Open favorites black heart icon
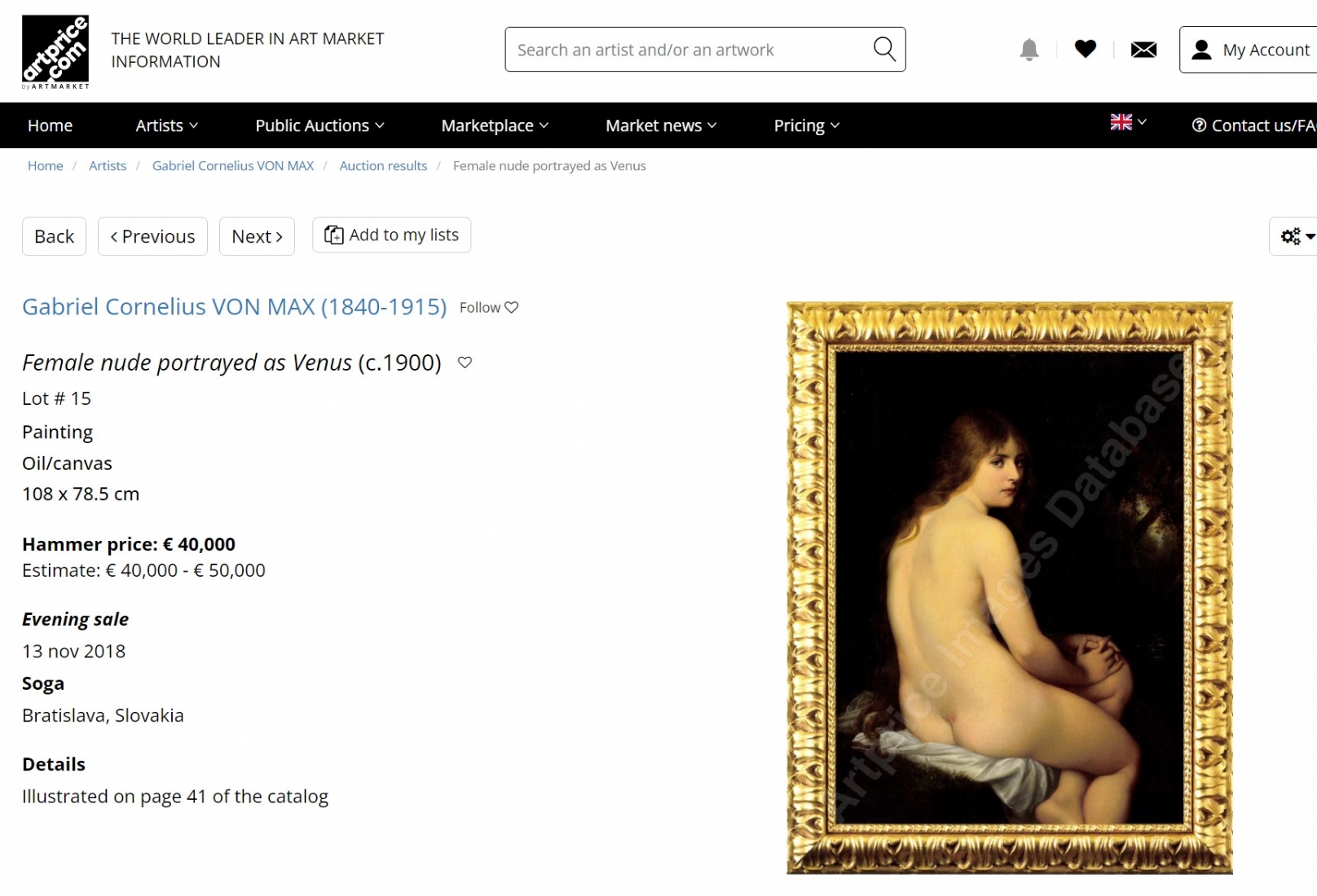This screenshot has height=896, width=1317. coord(1086,49)
